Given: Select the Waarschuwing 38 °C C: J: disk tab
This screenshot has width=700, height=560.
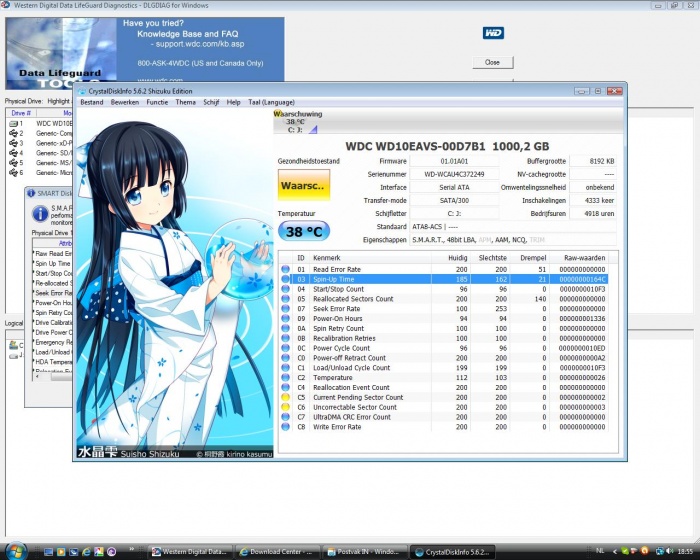Looking at the screenshot, I should tap(297, 121).
